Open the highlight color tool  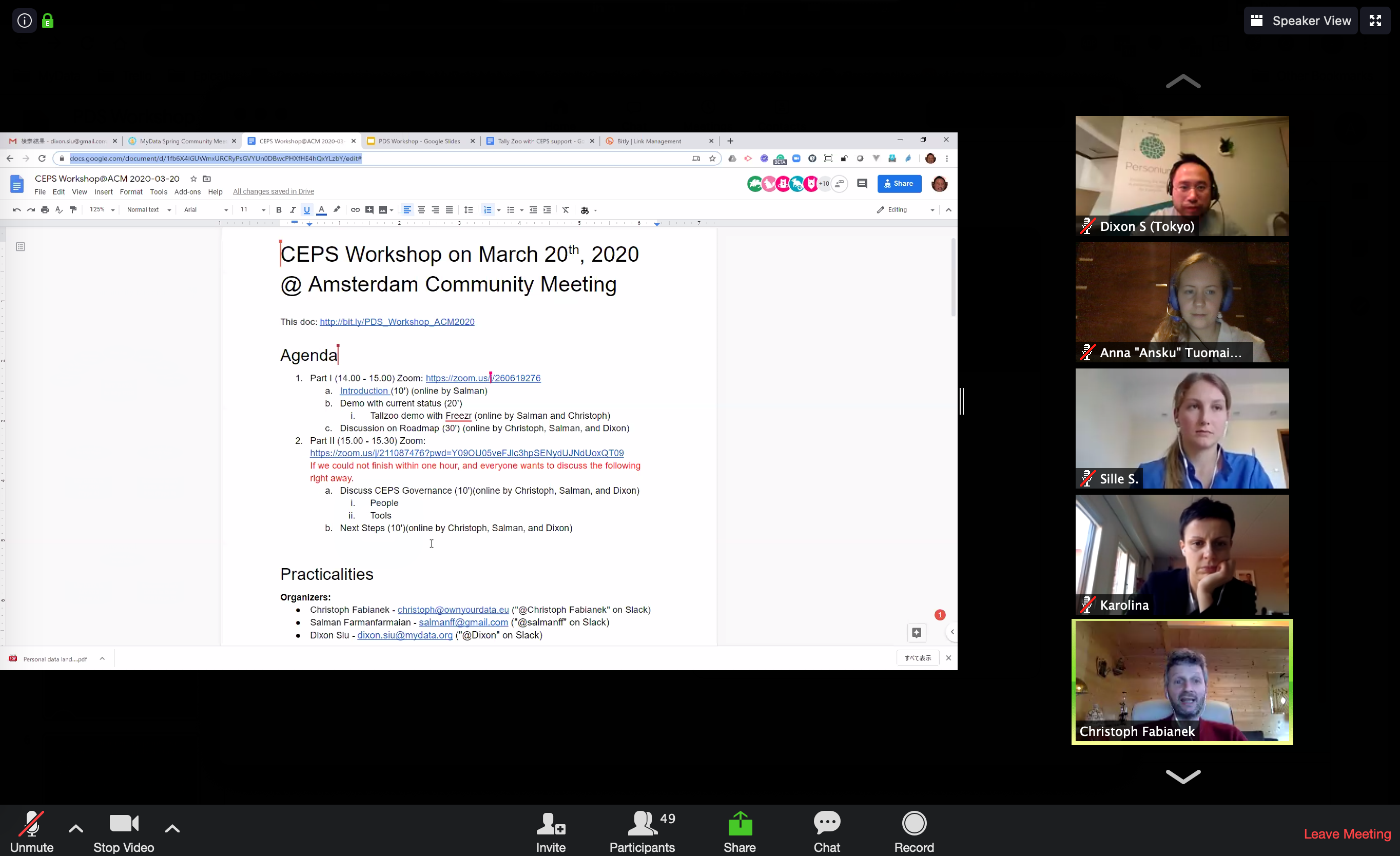point(337,209)
